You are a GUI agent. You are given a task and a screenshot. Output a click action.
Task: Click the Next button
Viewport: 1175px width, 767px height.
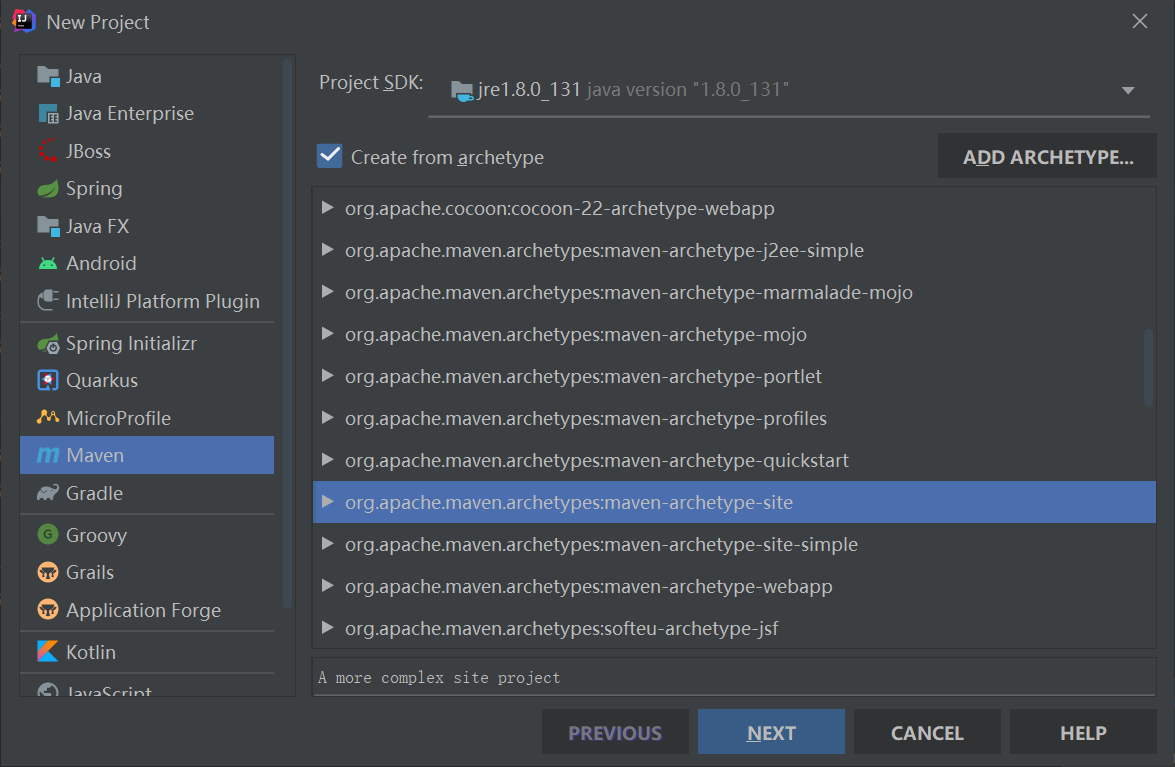point(771,732)
